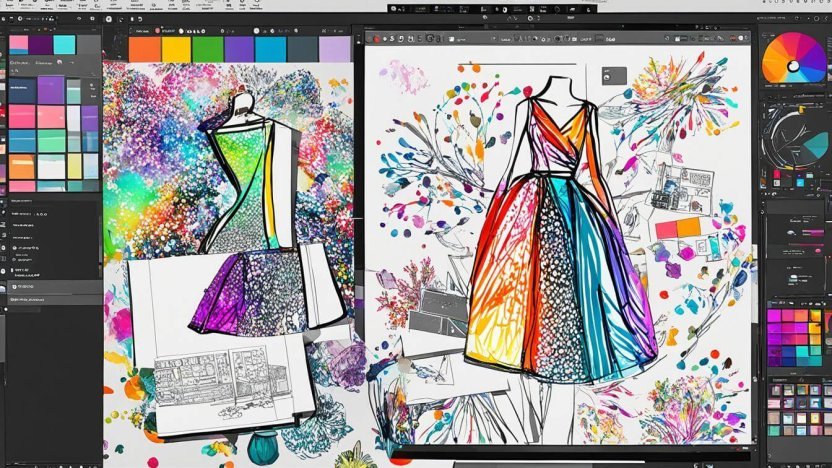The height and width of the screenshot is (468, 832).
Task: Select the pink swatch heading the left panel
Action: pyautogui.click(x=19, y=45)
